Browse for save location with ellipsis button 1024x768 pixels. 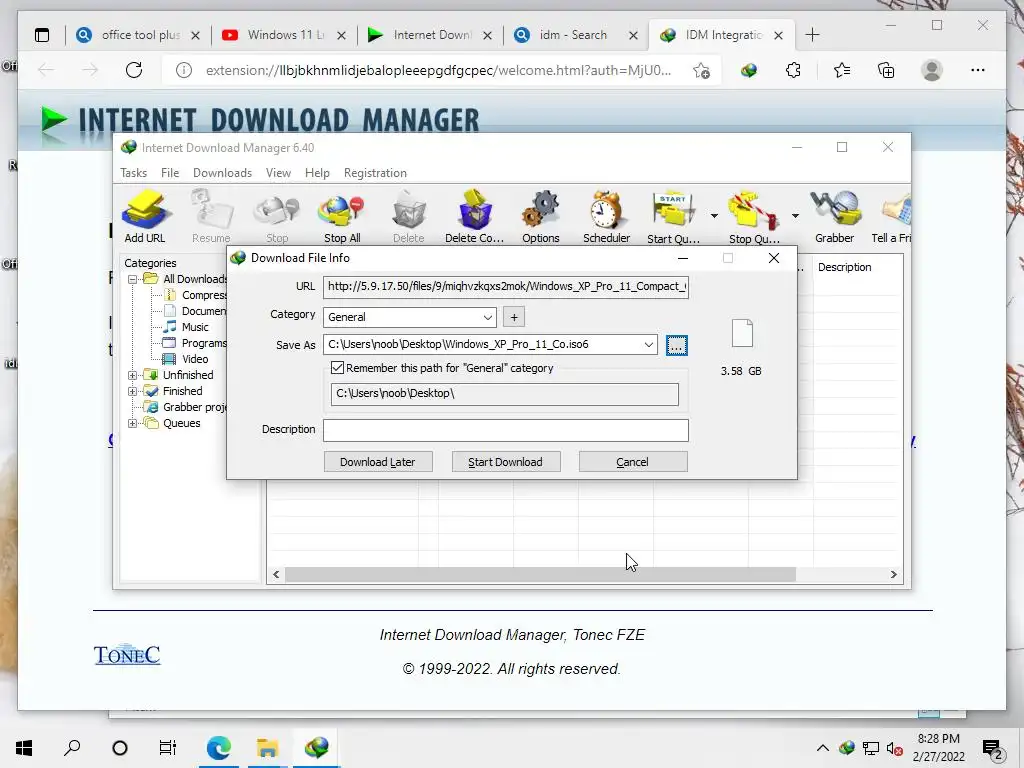(677, 345)
